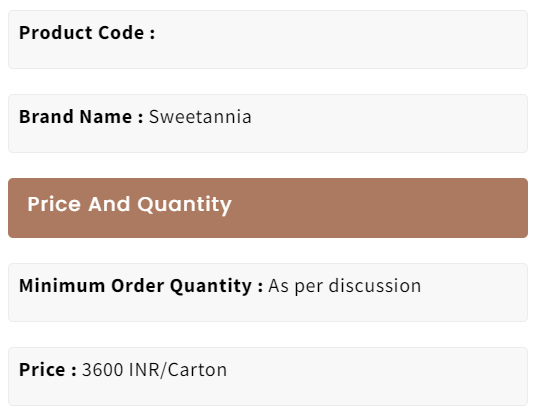
Task: Click the word Code in the first row
Action: tap(121, 33)
